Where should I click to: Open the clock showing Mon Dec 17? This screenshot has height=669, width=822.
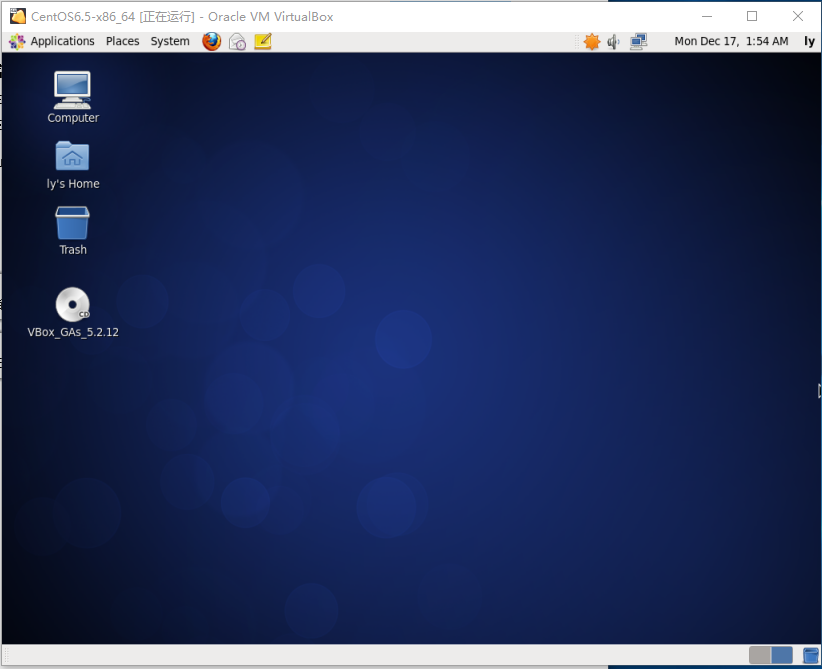pos(731,41)
